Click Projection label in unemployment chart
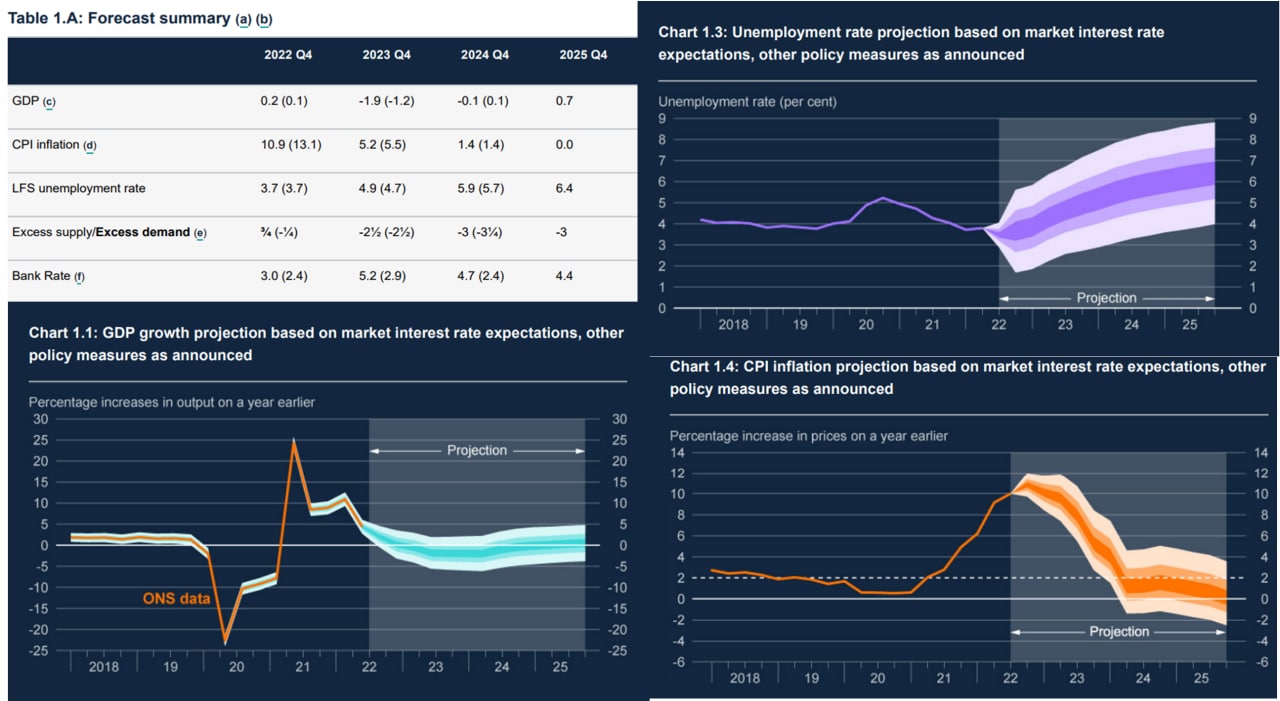The image size is (1280, 701). click(1106, 298)
